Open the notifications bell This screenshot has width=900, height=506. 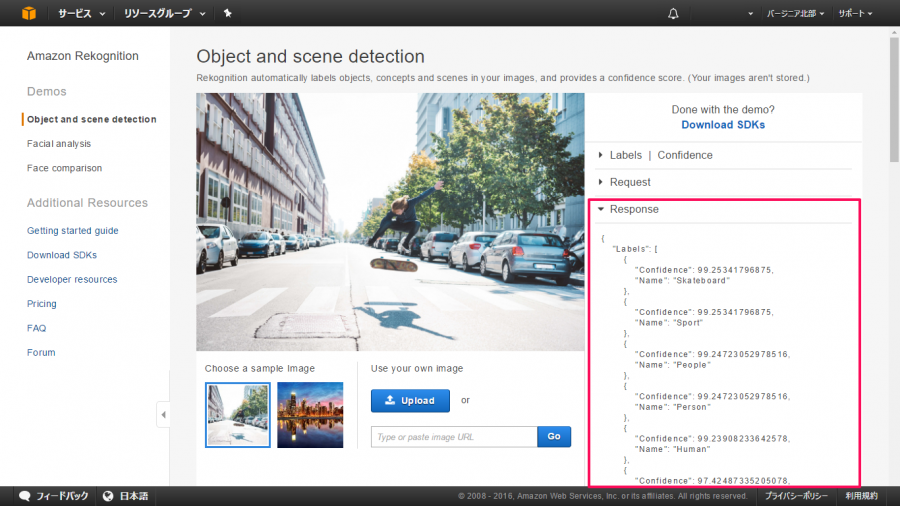coord(673,13)
